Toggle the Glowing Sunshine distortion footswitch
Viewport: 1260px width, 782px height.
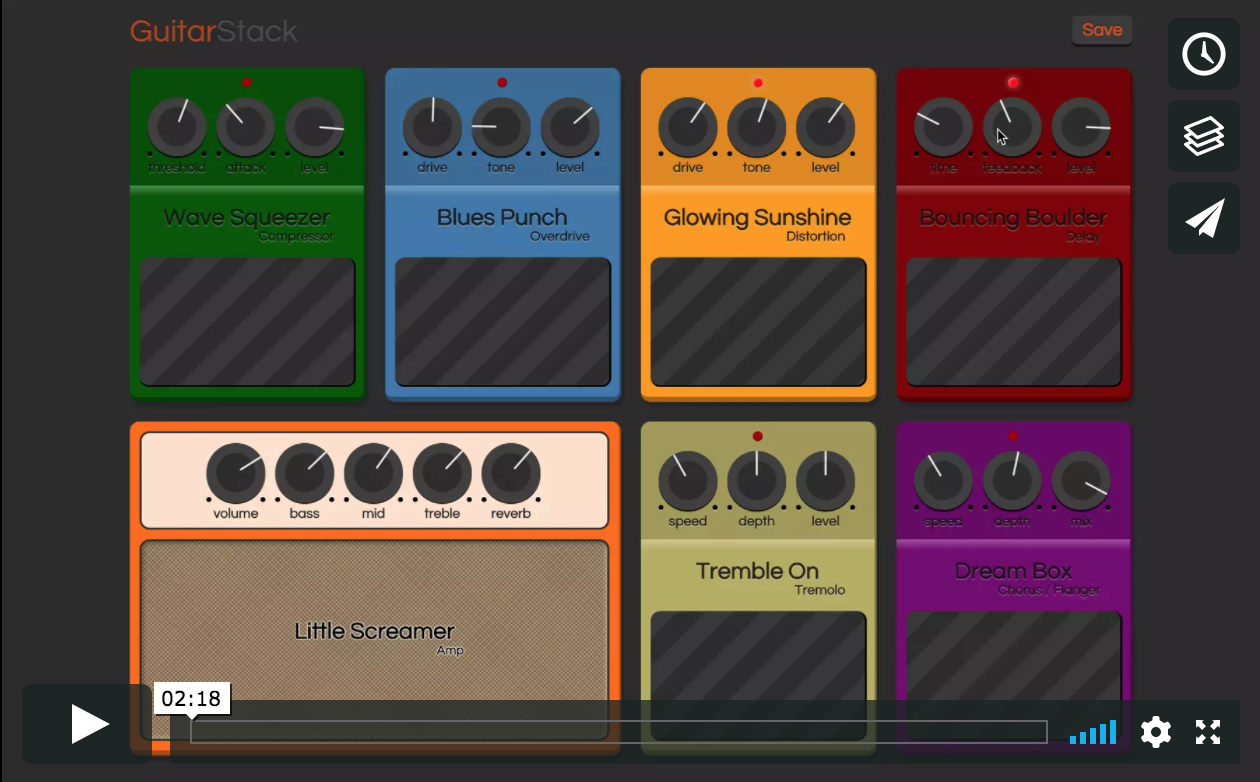click(x=758, y=322)
